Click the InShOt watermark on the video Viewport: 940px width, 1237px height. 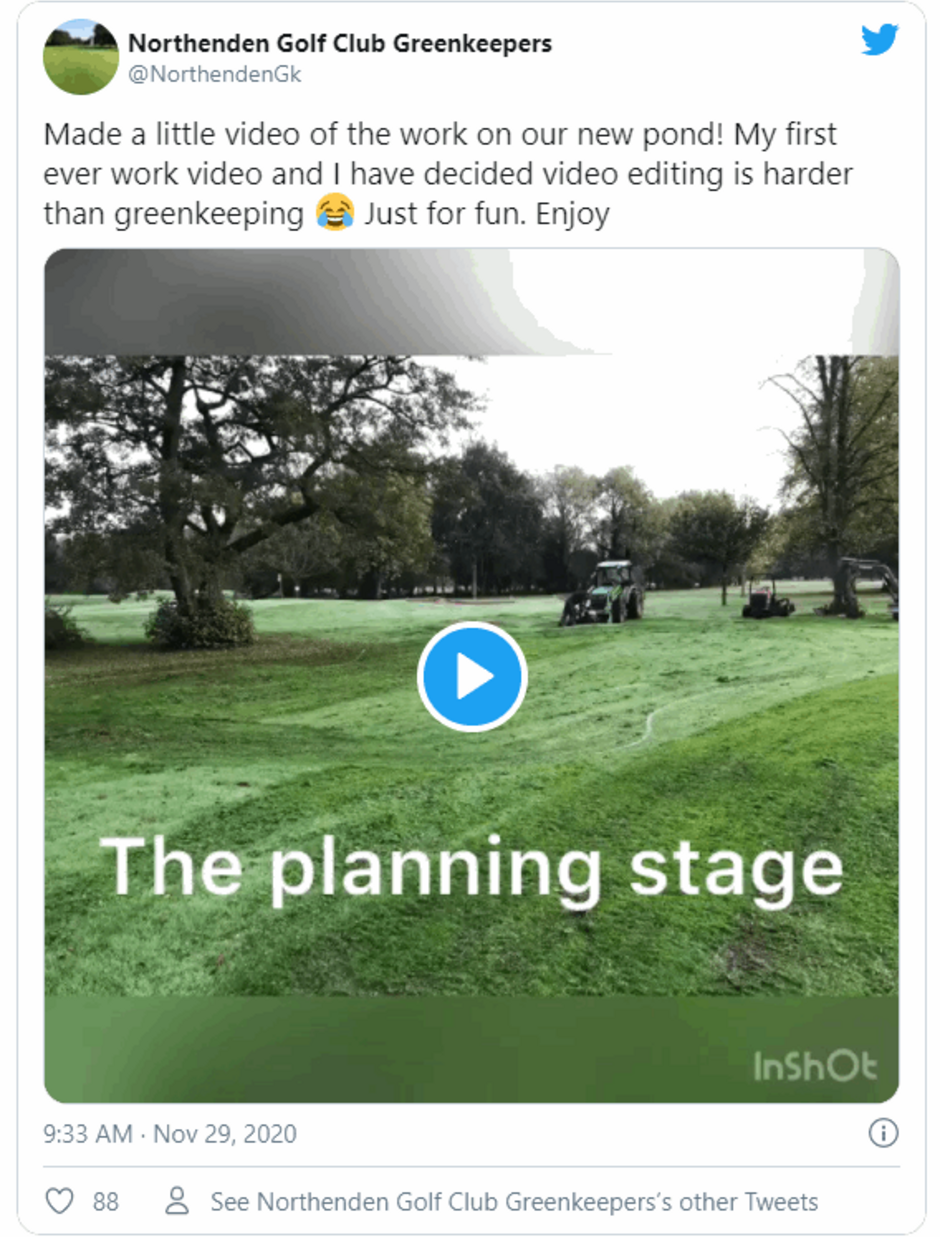(815, 1066)
